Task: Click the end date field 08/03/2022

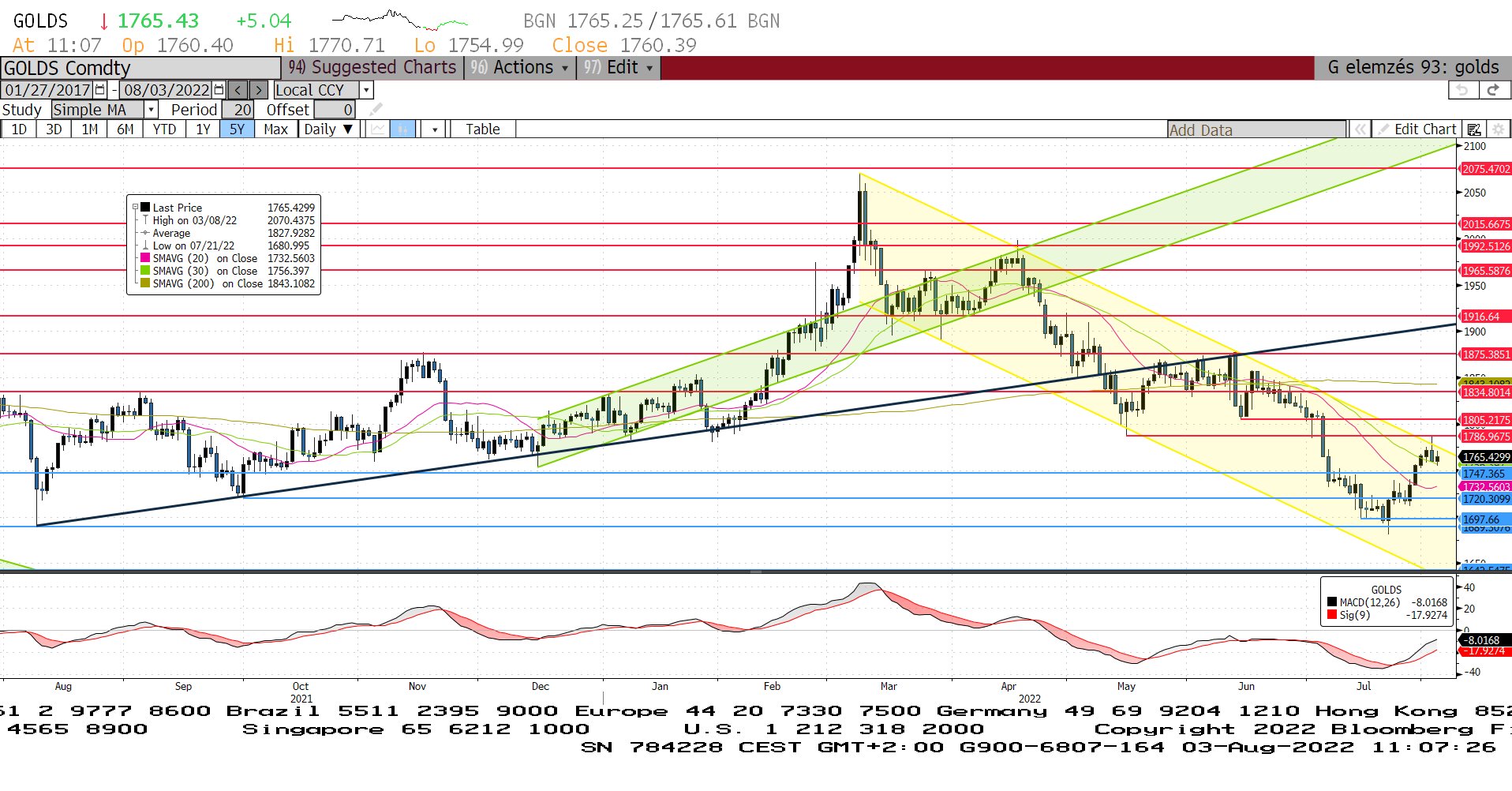Action: point(167,90)
